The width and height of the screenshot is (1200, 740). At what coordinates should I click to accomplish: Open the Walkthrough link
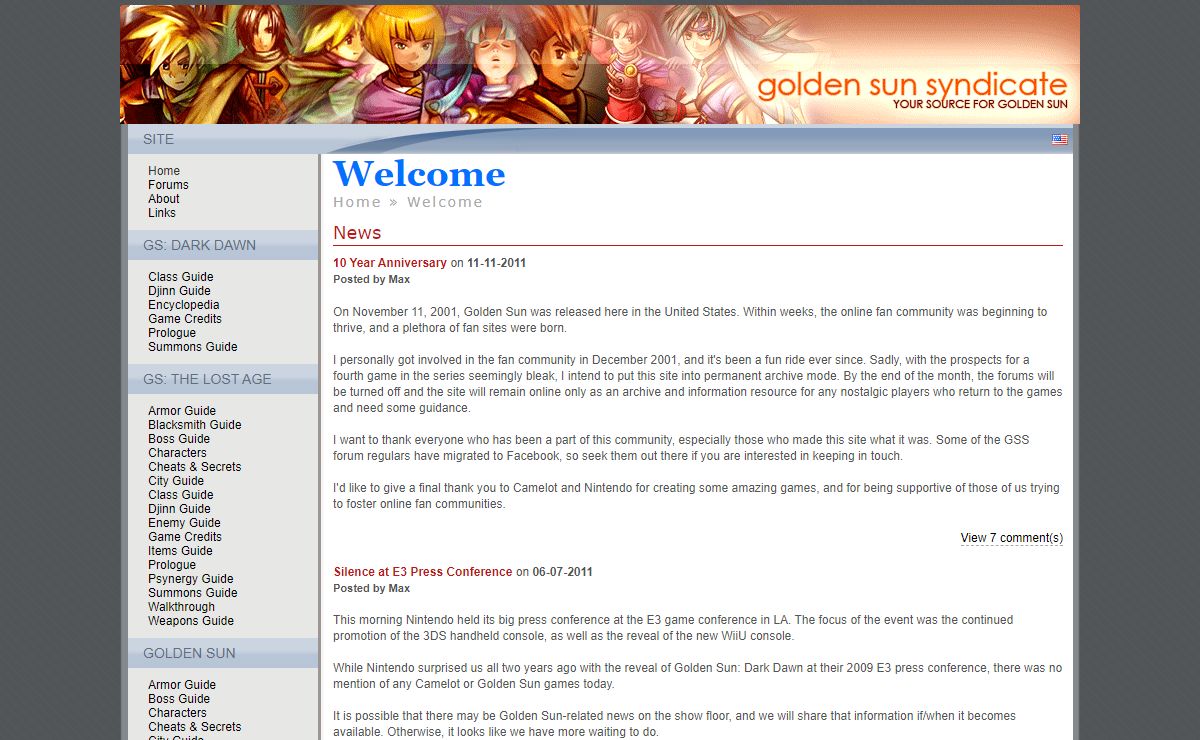pyautogui.click(x=182, y=607)
